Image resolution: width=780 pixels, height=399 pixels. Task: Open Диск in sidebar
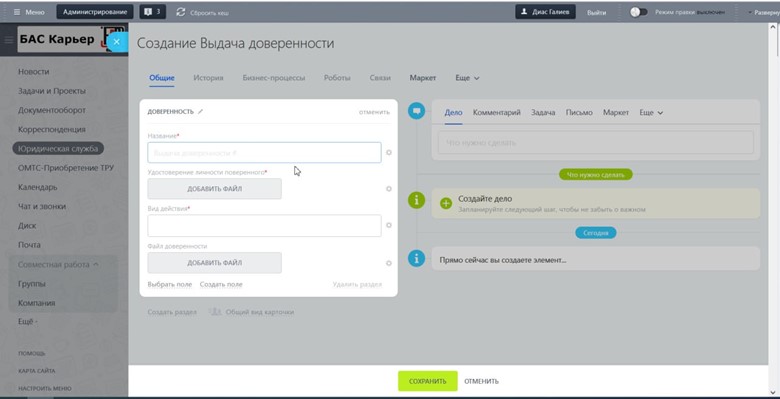[27, 226]
